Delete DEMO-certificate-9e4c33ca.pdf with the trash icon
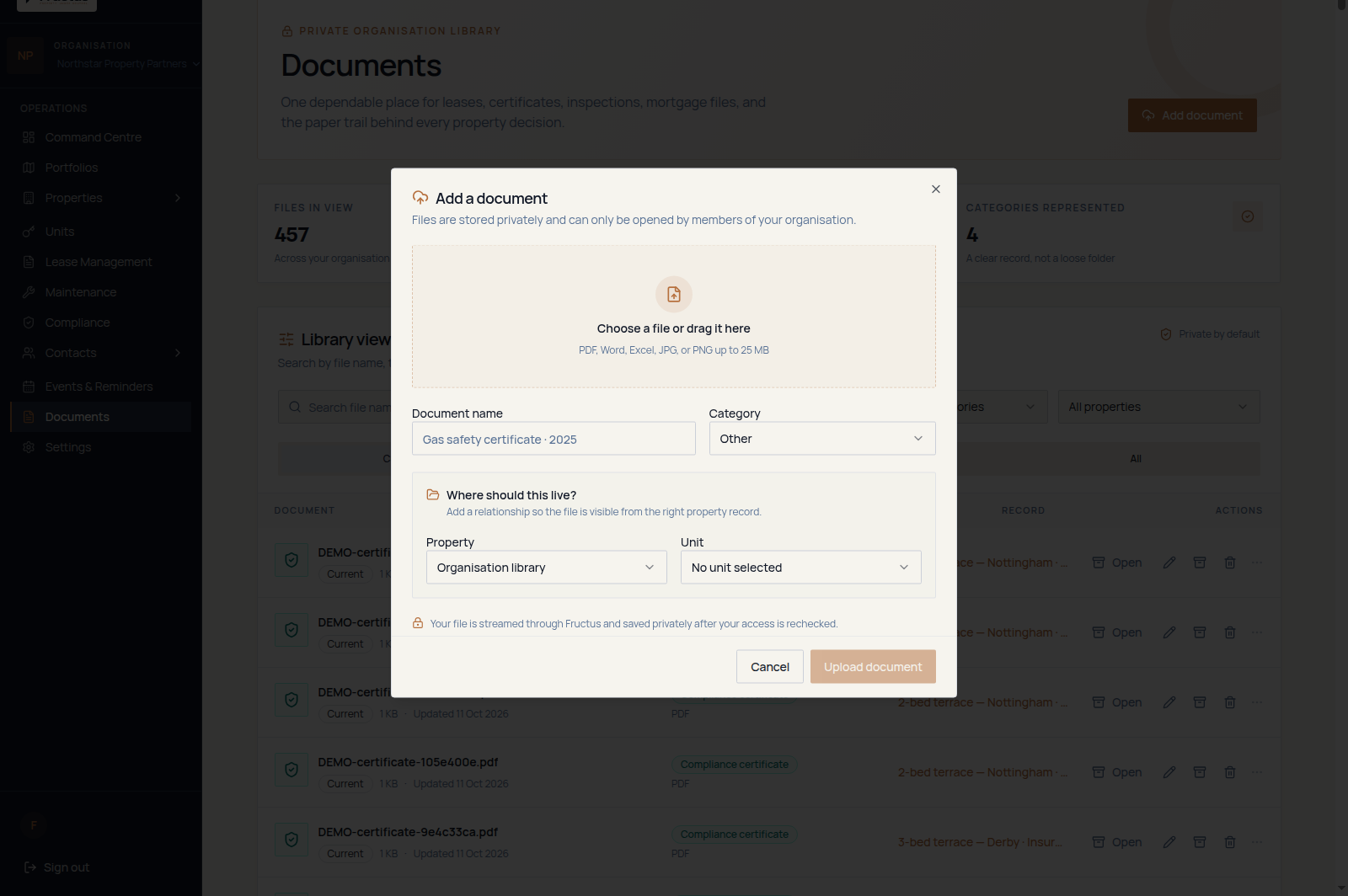This screenshot has width=1348, height=896. [x=1230, y=842]
